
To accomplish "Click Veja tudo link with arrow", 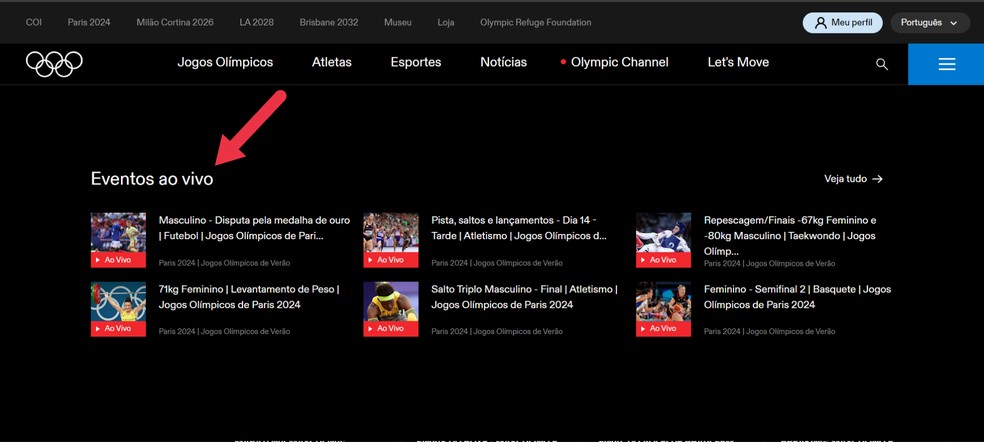I will point(853,179).
